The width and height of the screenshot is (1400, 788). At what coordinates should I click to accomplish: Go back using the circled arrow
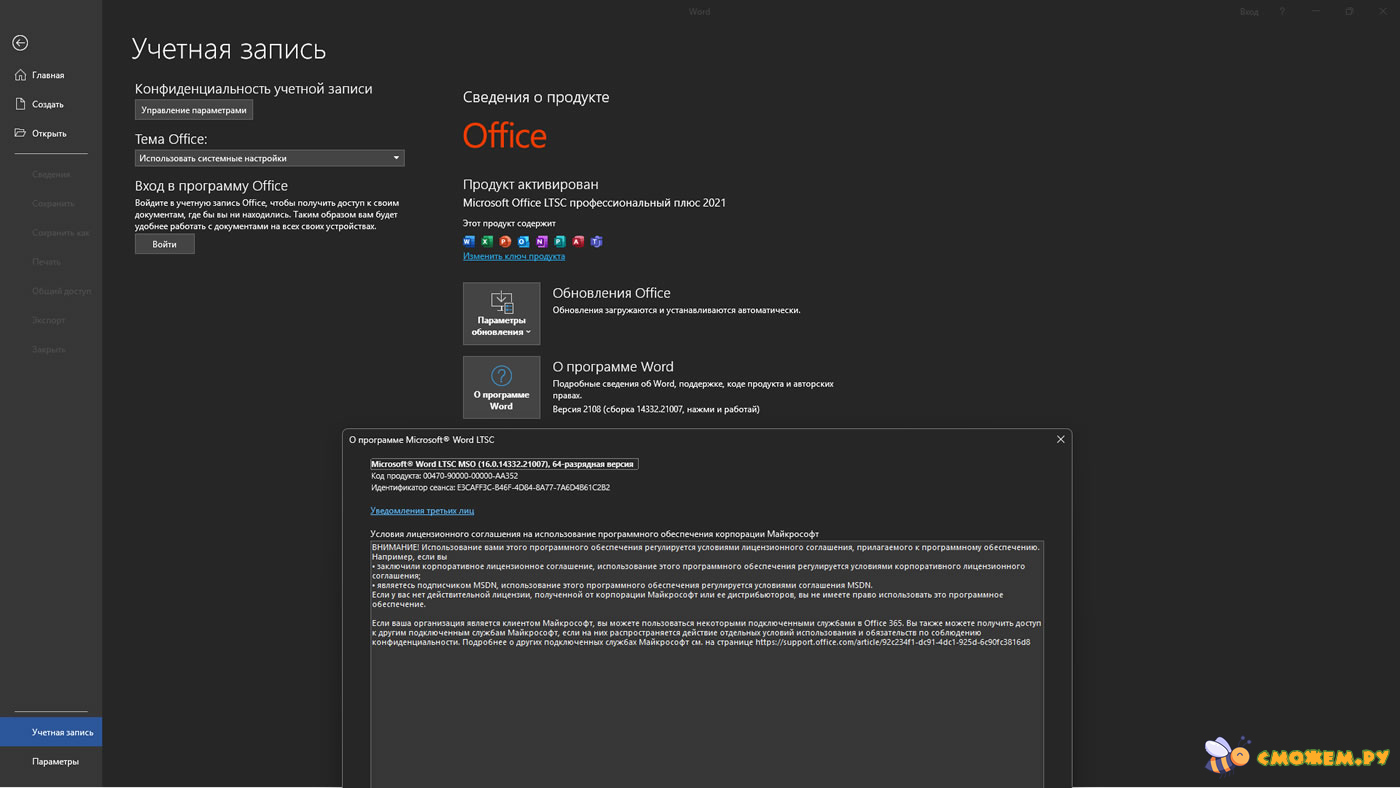[20, 43]
